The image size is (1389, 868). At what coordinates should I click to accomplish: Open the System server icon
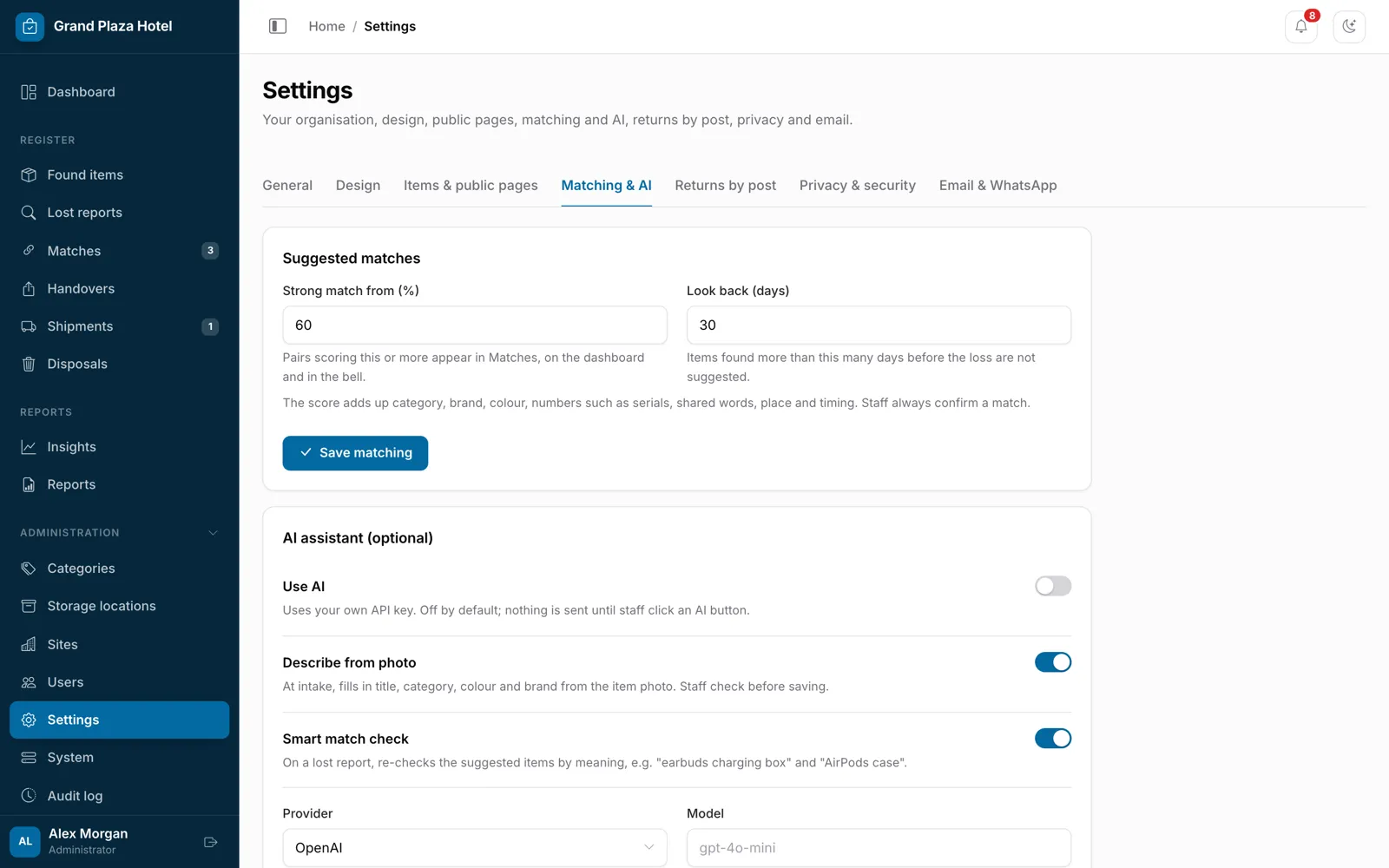29,758
